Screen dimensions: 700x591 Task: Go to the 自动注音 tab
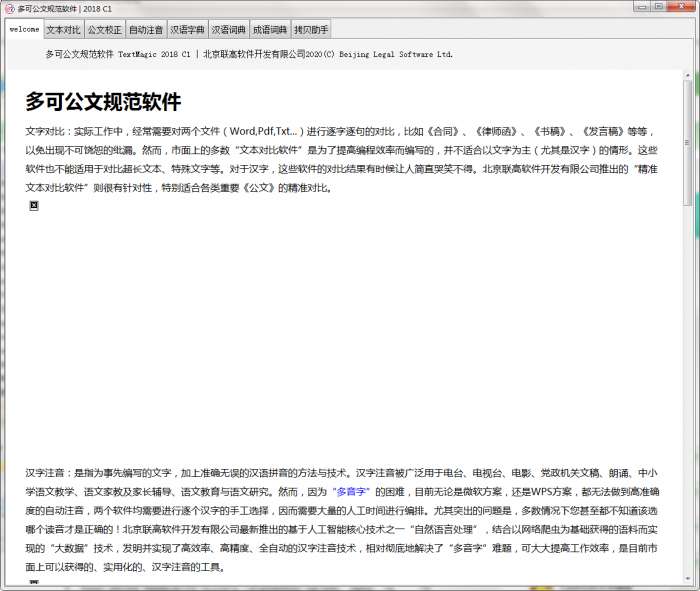[x=145, y=30]
